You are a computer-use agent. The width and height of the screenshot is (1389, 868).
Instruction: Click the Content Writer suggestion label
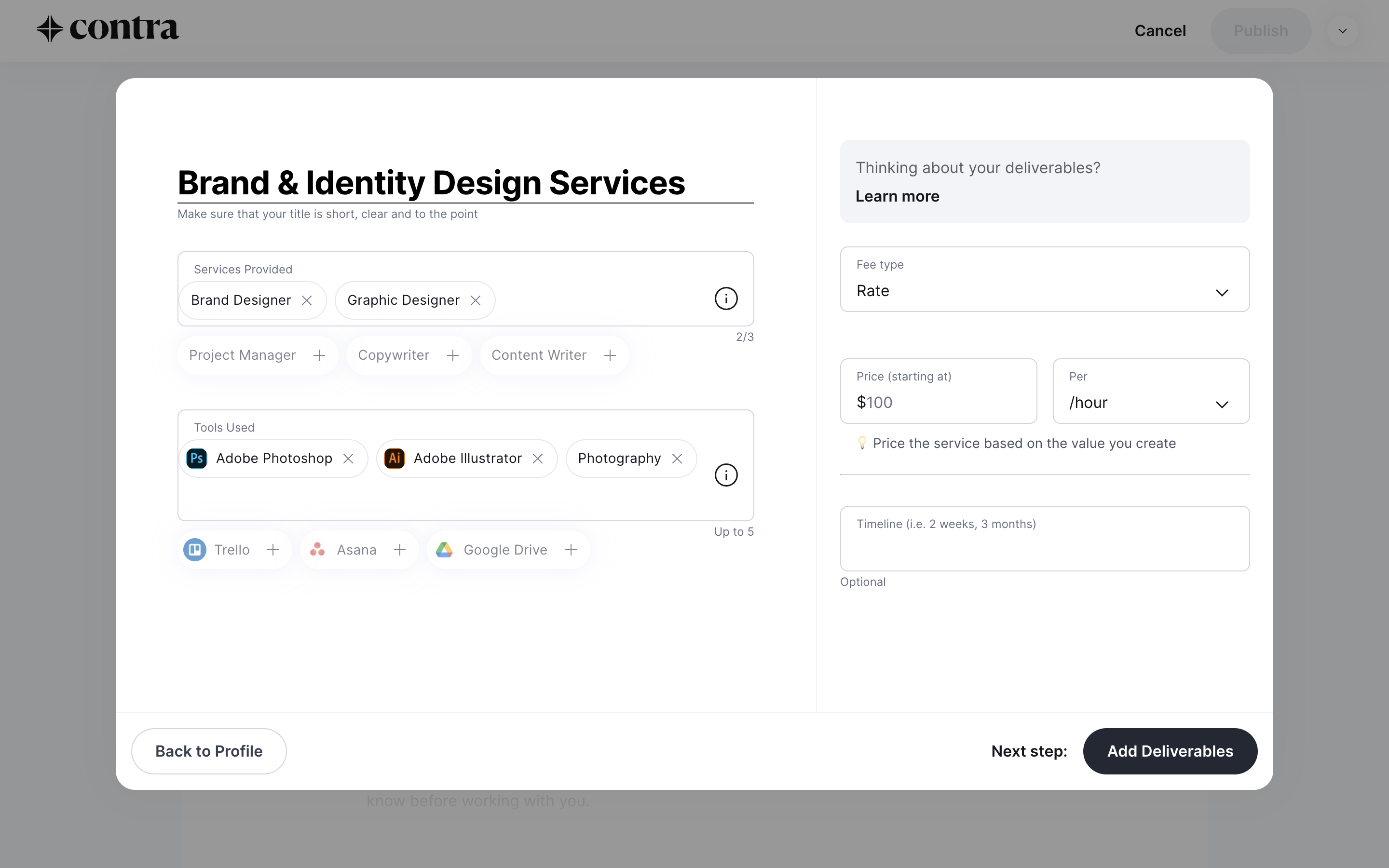539,355
